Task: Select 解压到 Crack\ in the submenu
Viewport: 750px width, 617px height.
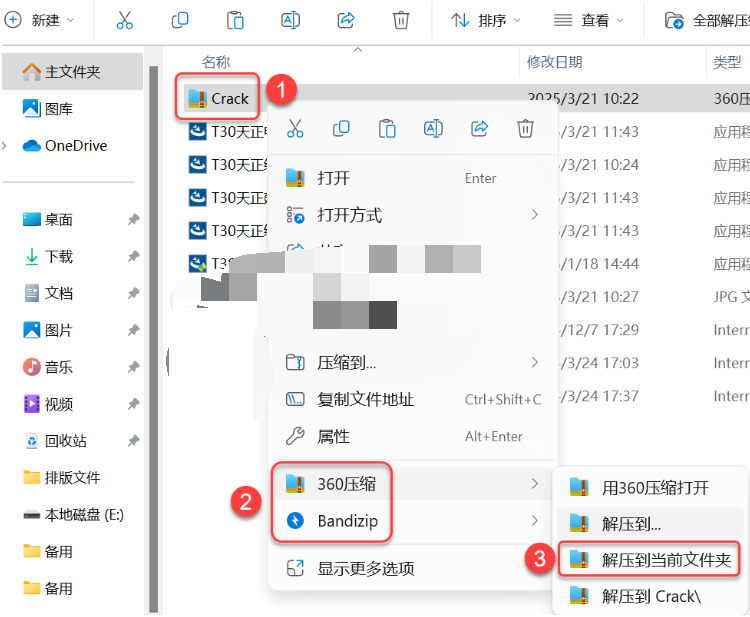Action: (x=650, y=596)
